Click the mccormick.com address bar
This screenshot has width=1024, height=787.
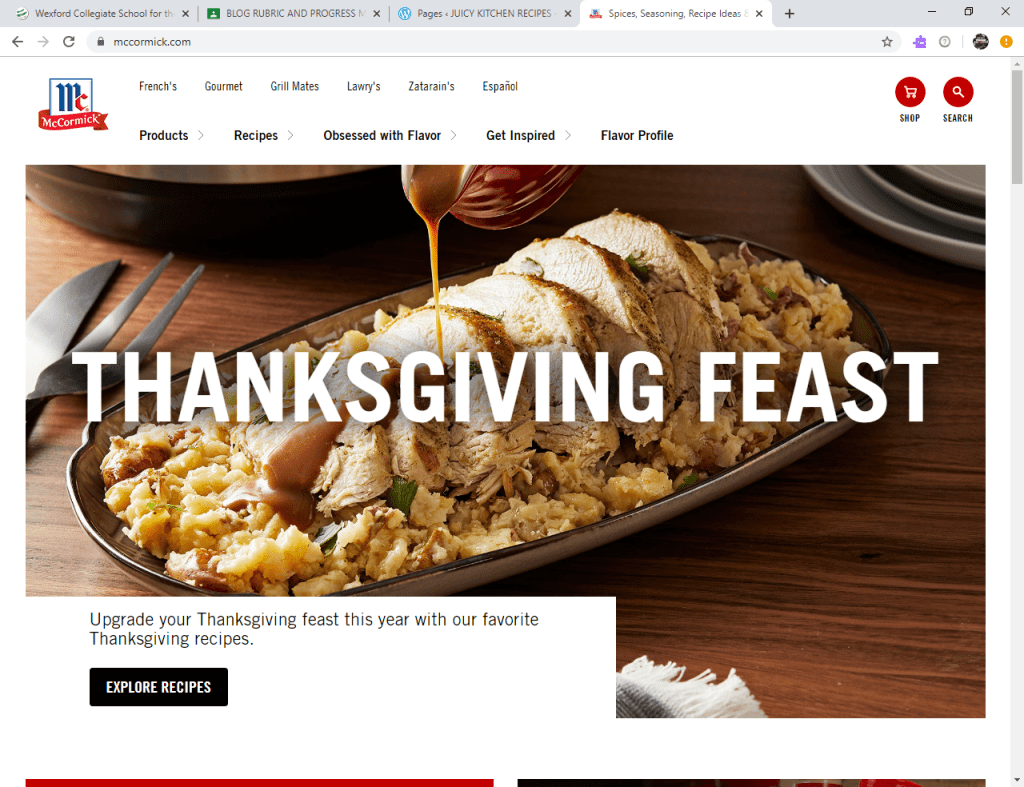pos(483,42)
